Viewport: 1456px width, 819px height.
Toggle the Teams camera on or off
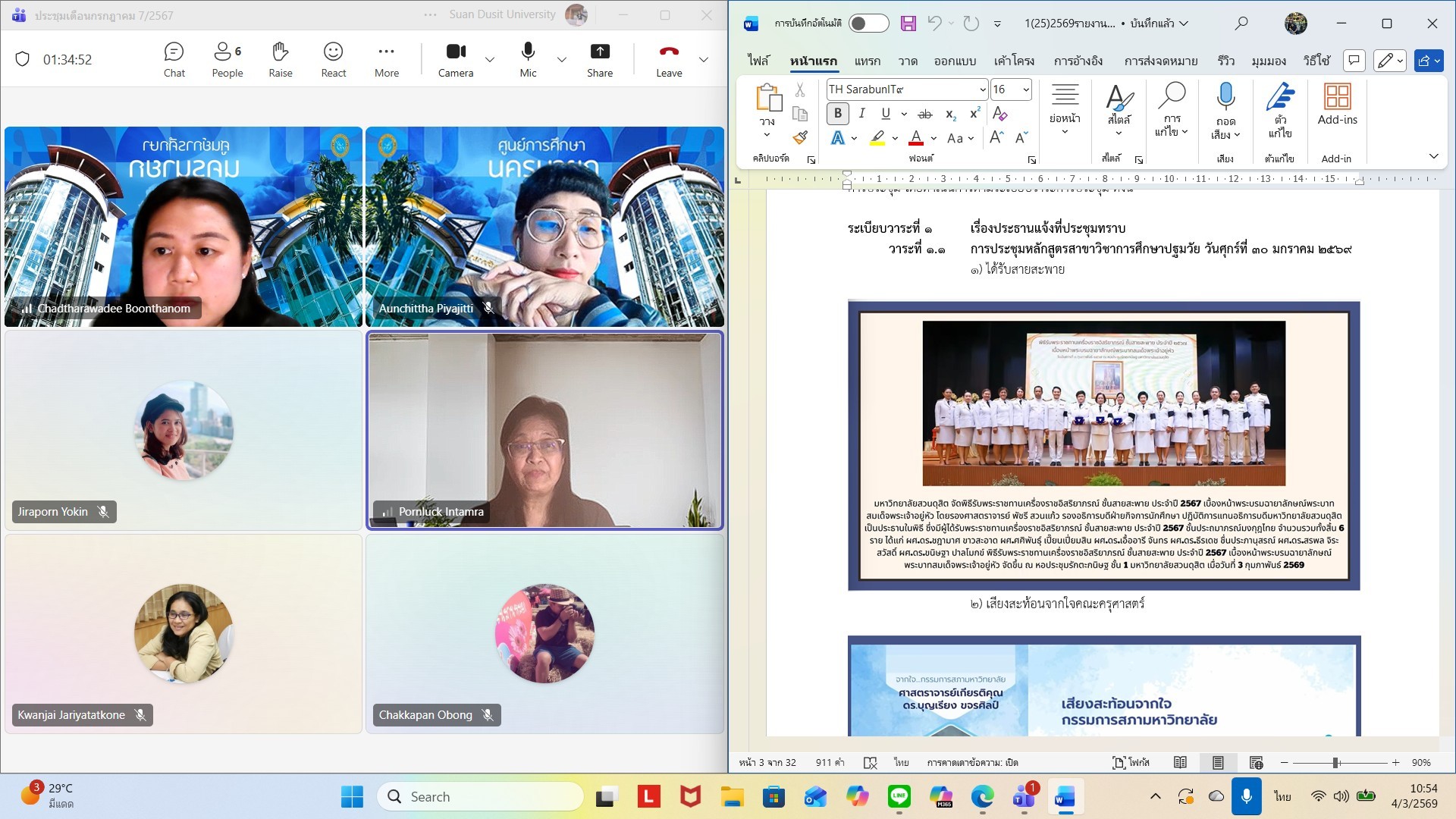coord(456,60)
